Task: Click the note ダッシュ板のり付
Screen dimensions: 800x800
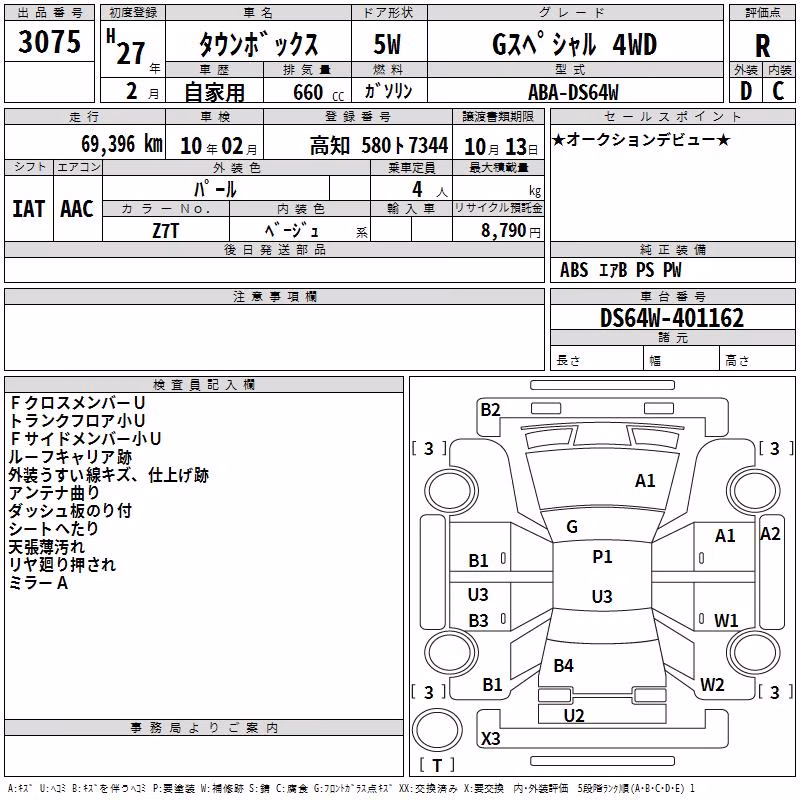Action: pyautogui.click(x=70, y=510)
